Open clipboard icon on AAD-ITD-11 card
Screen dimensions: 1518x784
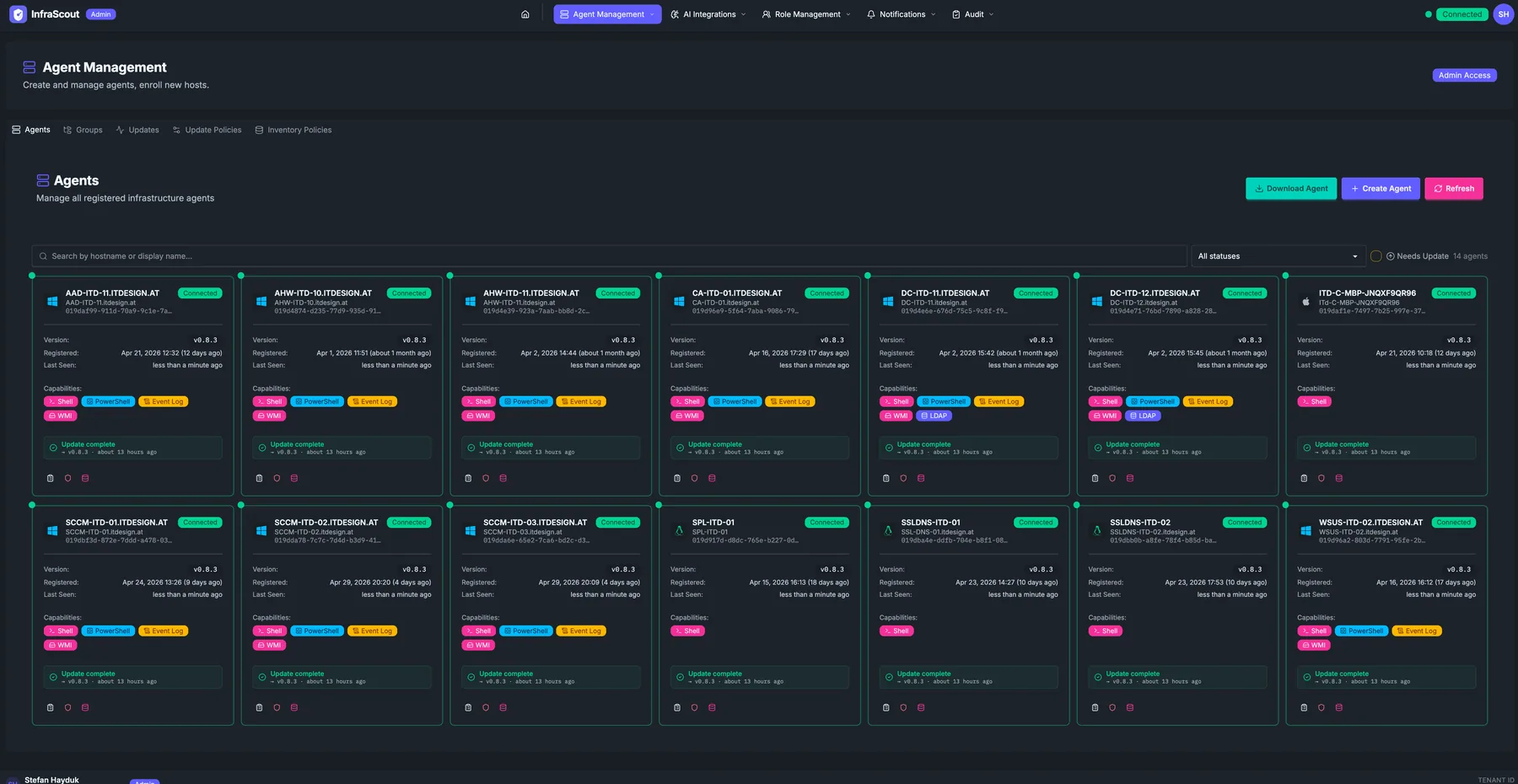[51, 478]
